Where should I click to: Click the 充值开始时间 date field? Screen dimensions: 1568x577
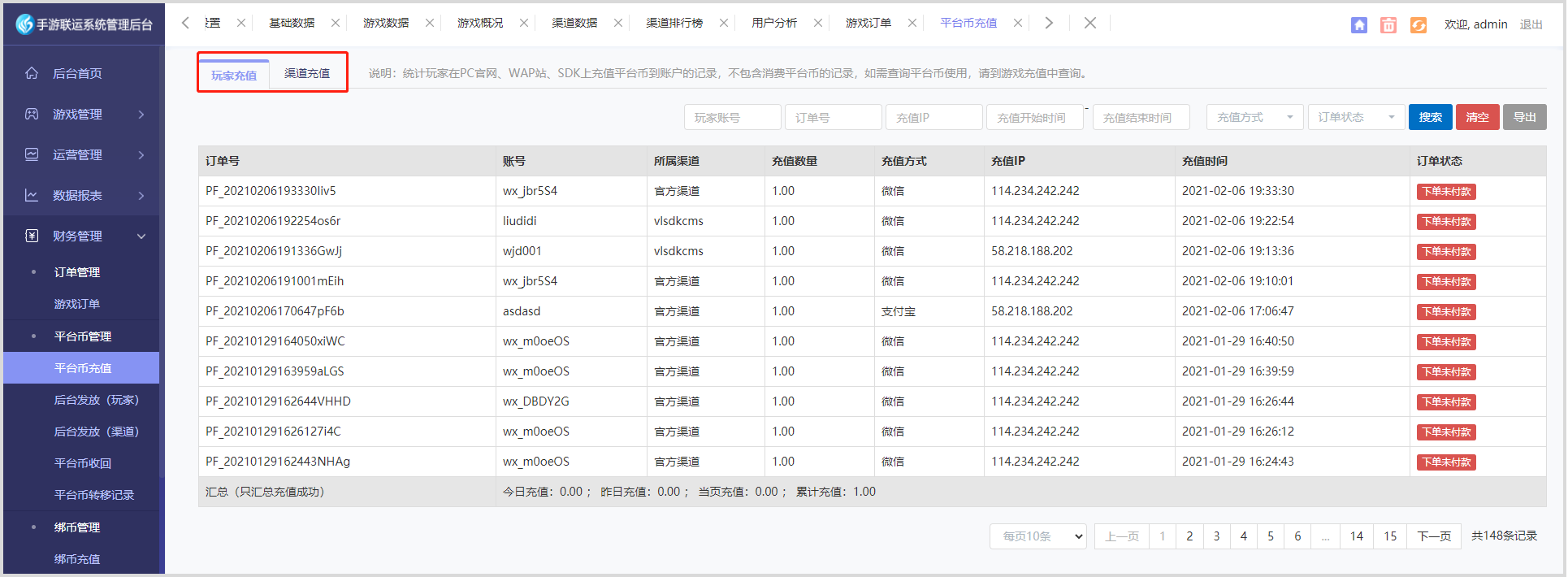pyautogui.click(x=1035, y=117)
